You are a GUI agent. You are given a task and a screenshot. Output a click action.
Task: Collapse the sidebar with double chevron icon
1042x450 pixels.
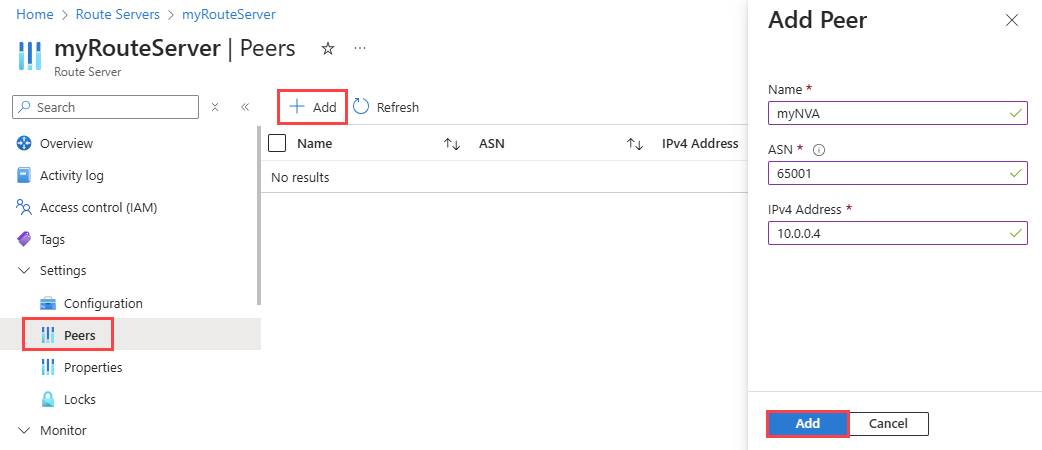coord(245,107)
